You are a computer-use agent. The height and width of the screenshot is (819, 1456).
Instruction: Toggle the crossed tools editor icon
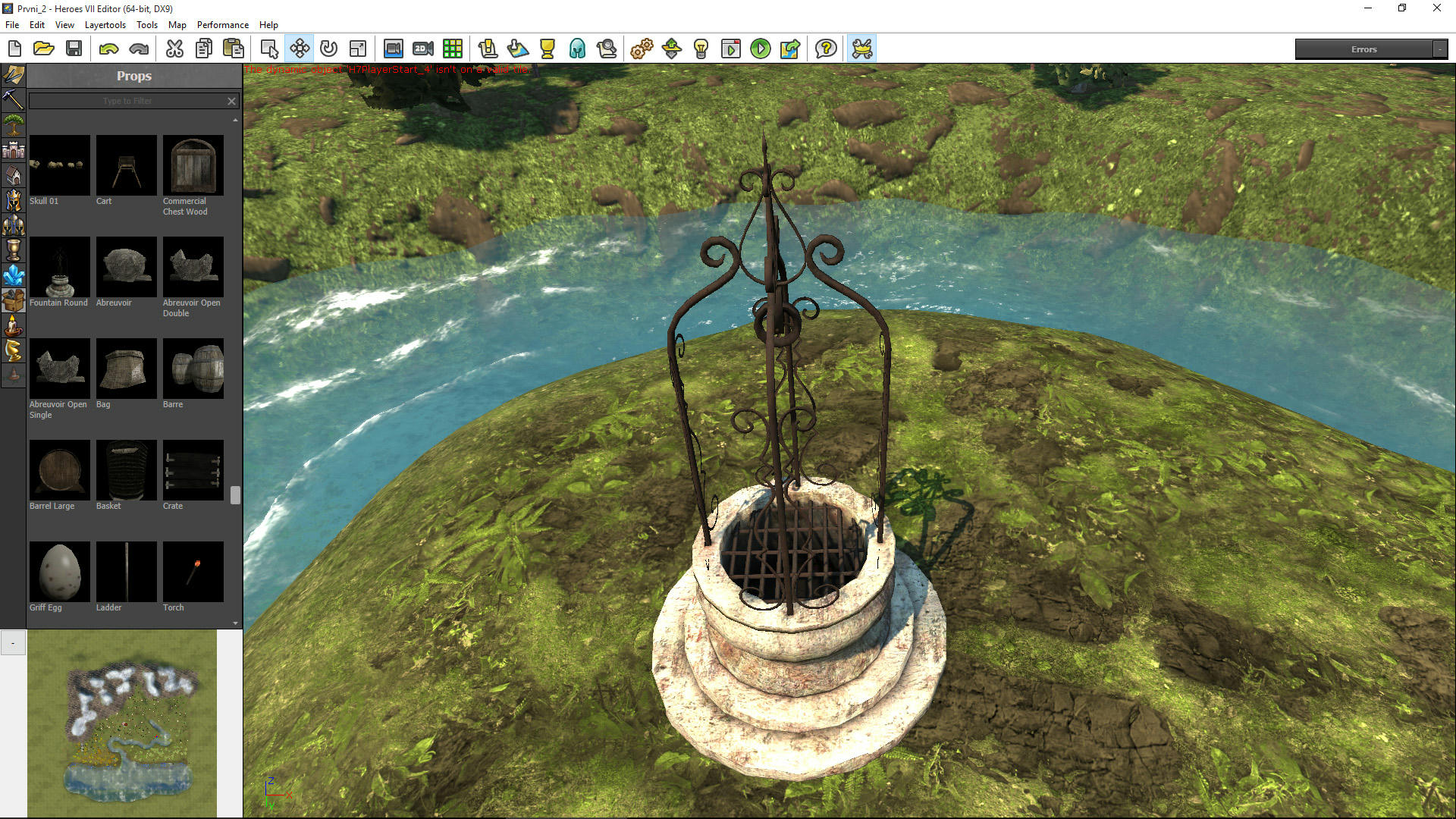click(x=862, y=49)
